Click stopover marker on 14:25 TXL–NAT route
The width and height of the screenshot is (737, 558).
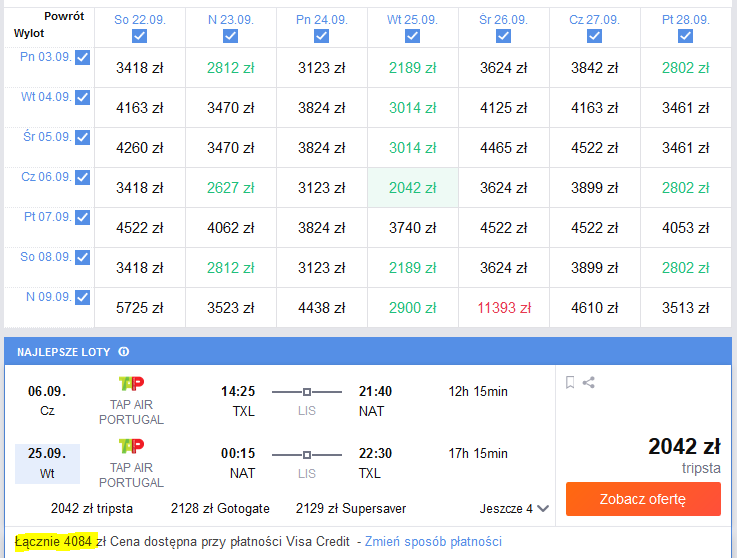tap(306, 392)
